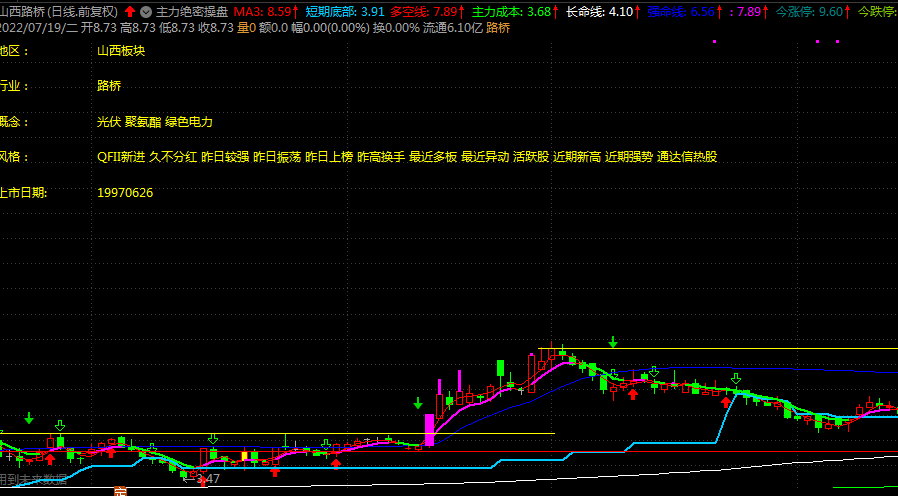Open the 山西板块 region link
This screenshot has width=898, height=496.
point(121,50)
